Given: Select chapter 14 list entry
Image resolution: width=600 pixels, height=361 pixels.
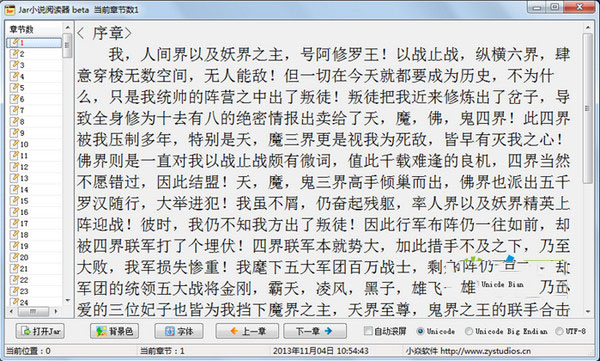Looking at the screenshot, I should coord(34,189).
